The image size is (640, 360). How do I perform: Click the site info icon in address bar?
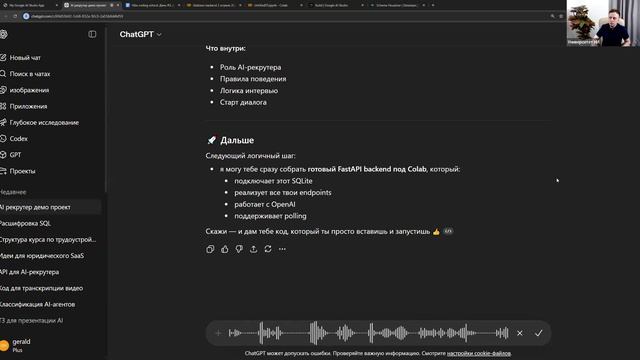pos(26,16)
